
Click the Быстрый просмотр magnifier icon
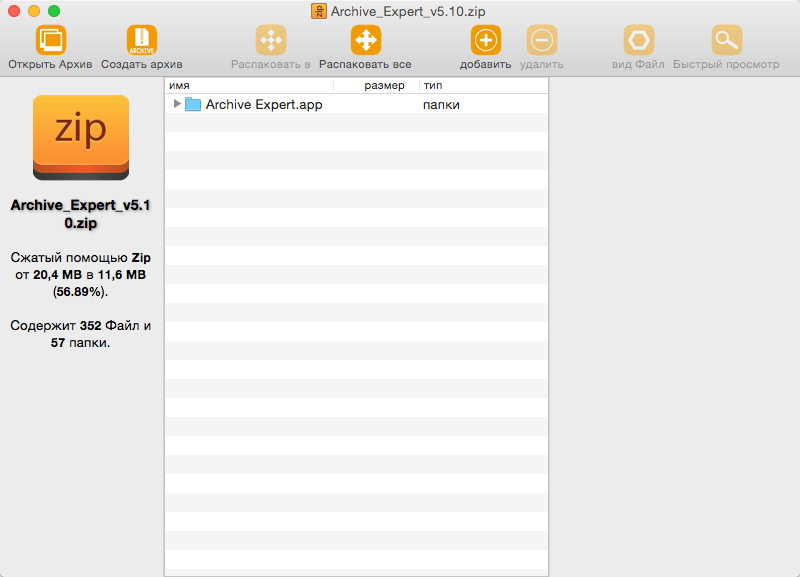point(726,40)
